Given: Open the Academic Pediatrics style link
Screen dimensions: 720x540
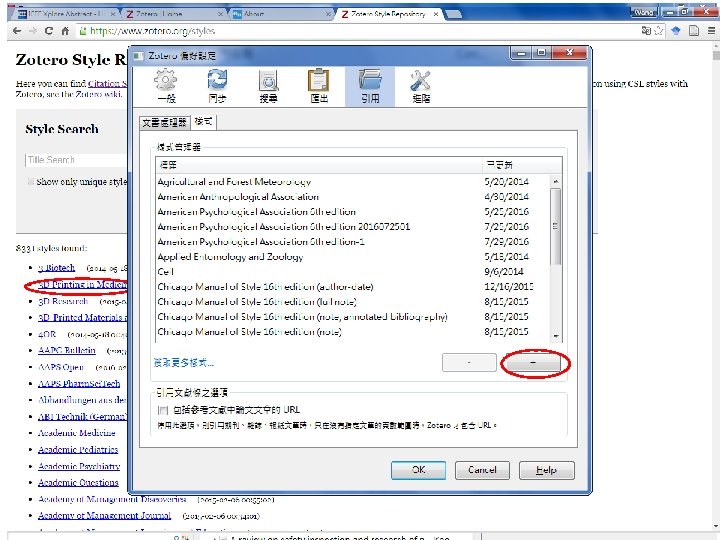Looking at the screenshot, I should click(x=78, y=450).
